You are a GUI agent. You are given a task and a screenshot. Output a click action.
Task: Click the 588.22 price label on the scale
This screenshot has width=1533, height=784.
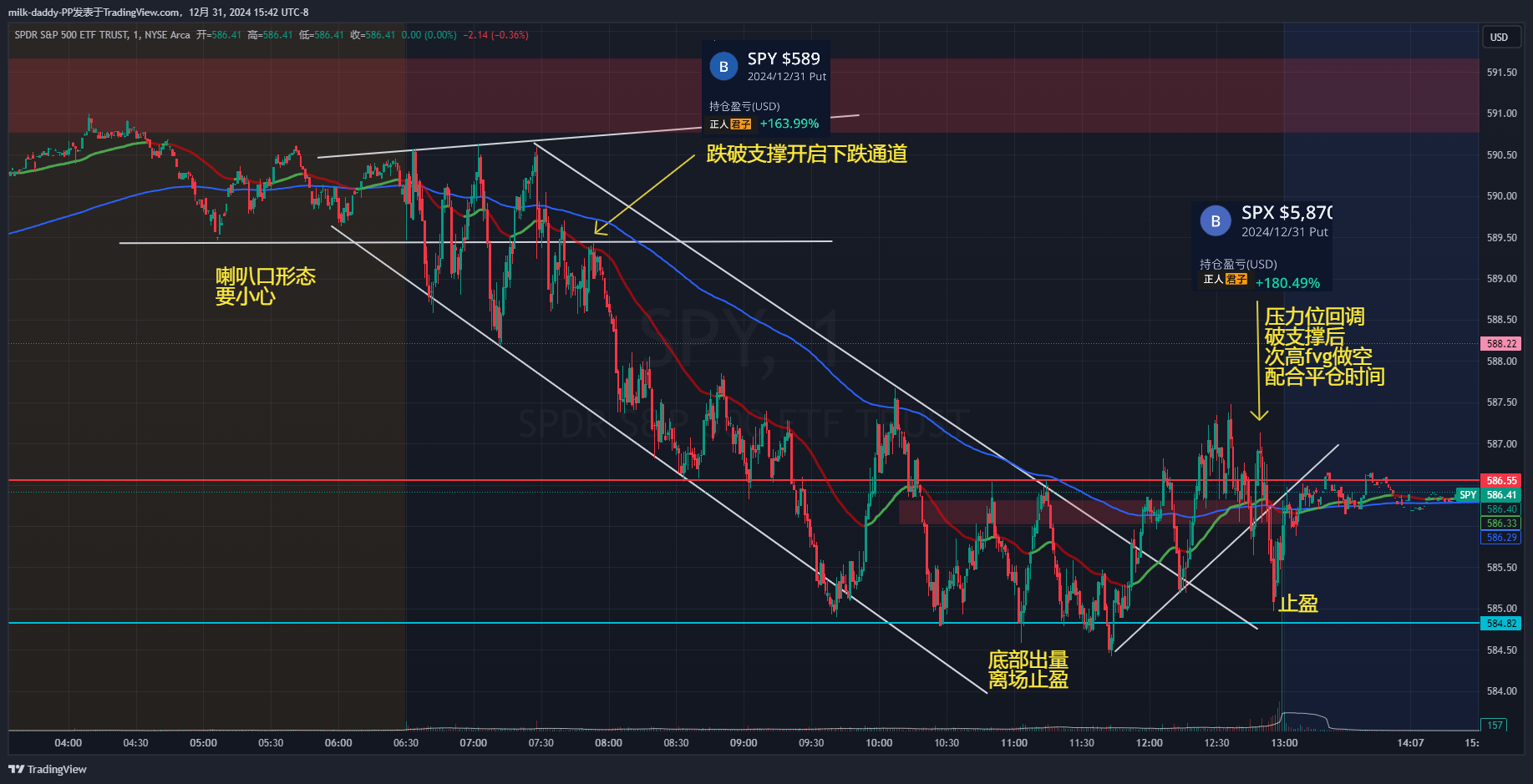coord(1500,343)
